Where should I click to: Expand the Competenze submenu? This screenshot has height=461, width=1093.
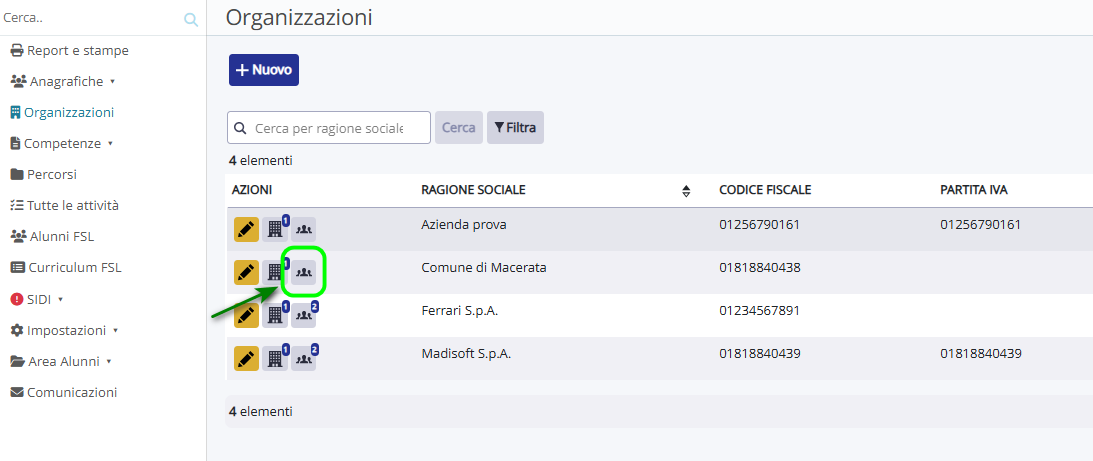(61, 143)
